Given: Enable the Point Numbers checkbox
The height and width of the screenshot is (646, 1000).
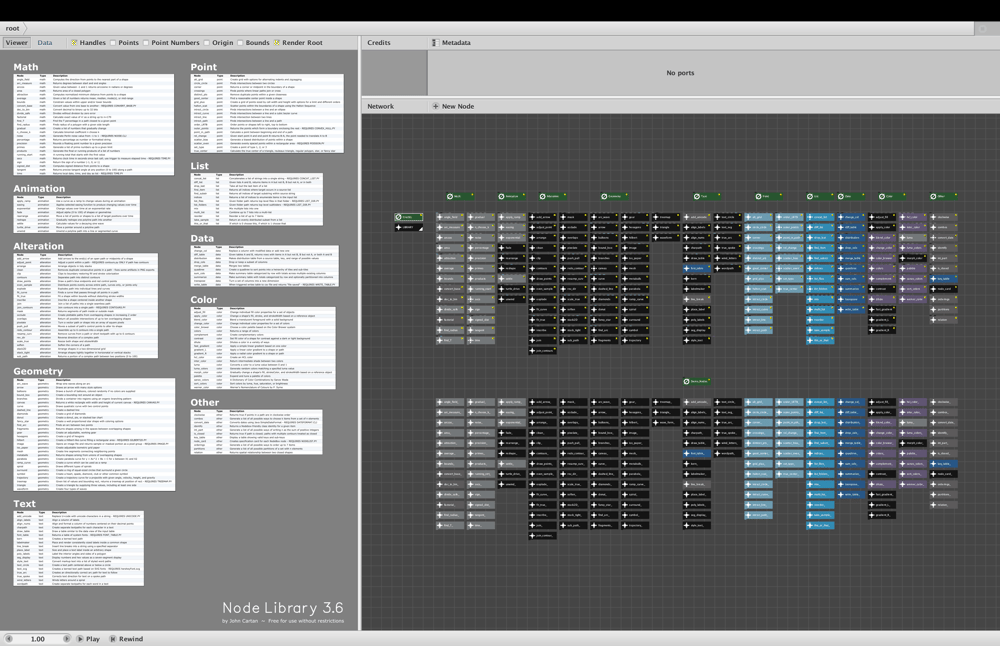Looking at the screenshot, I should (x=146, y=43).
